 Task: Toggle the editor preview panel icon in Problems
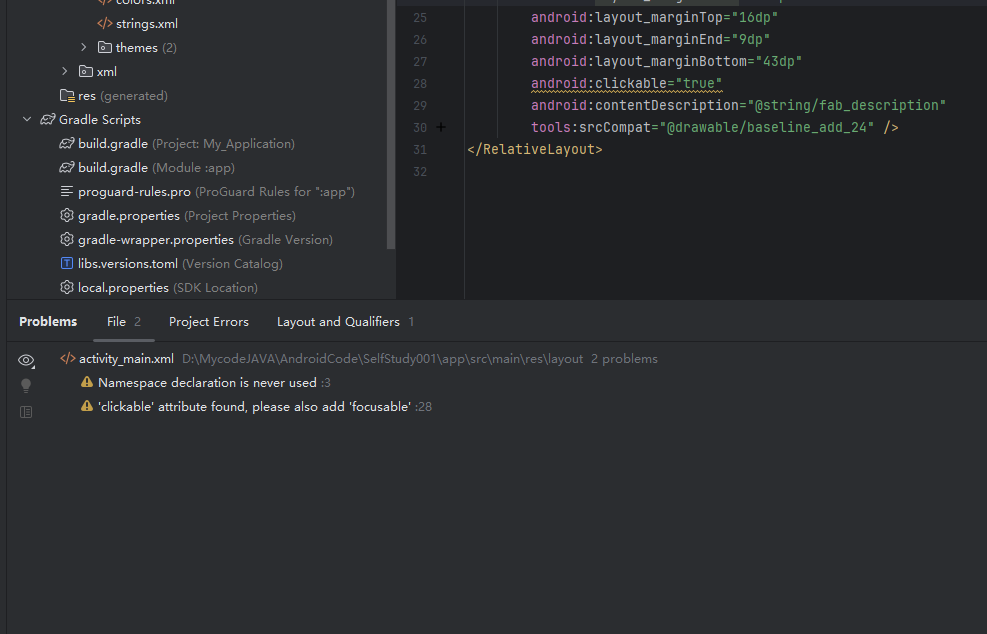[26, 412]
